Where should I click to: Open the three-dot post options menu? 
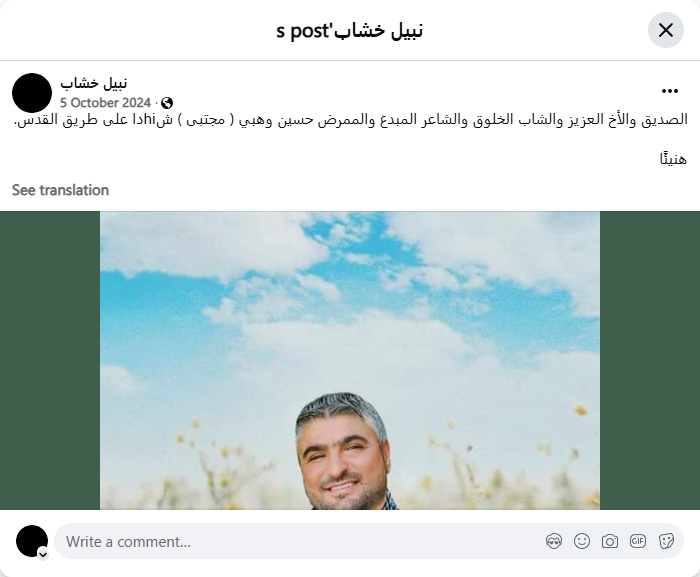tap(670, 91)
